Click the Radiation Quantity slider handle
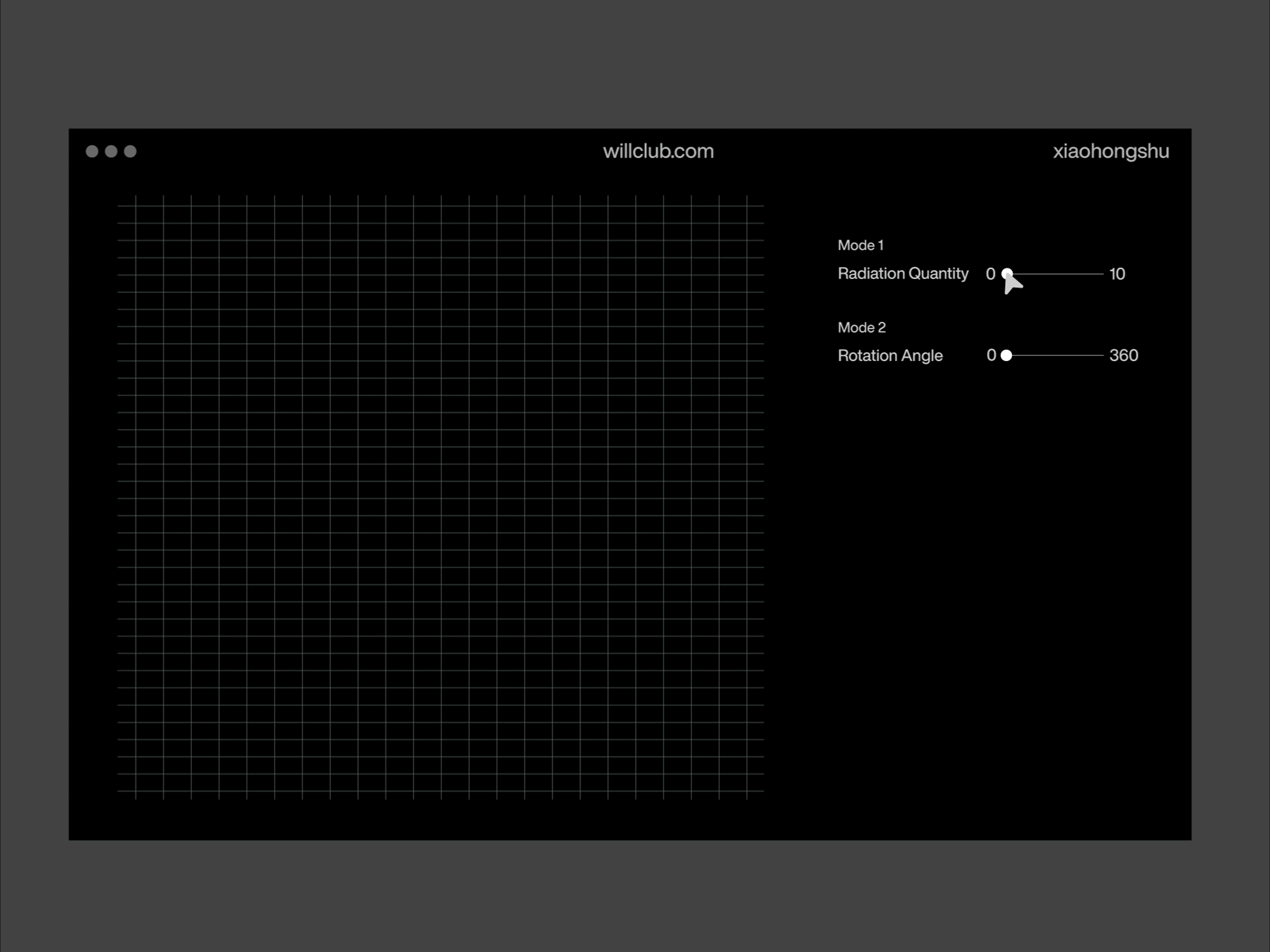Viewport: 1270px width, 952px height. pos(1007,273)
